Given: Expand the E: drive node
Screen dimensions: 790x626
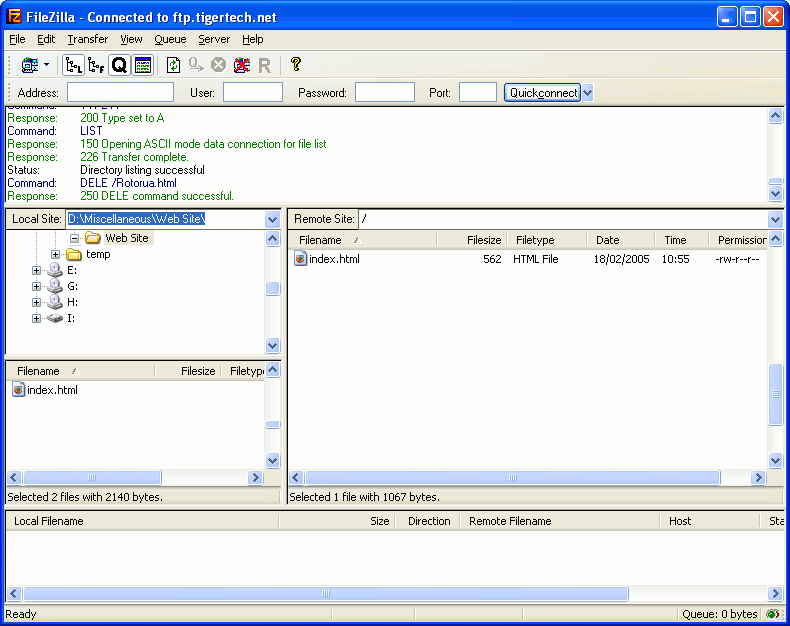Looking at the screenshot, I should point(36,271).
